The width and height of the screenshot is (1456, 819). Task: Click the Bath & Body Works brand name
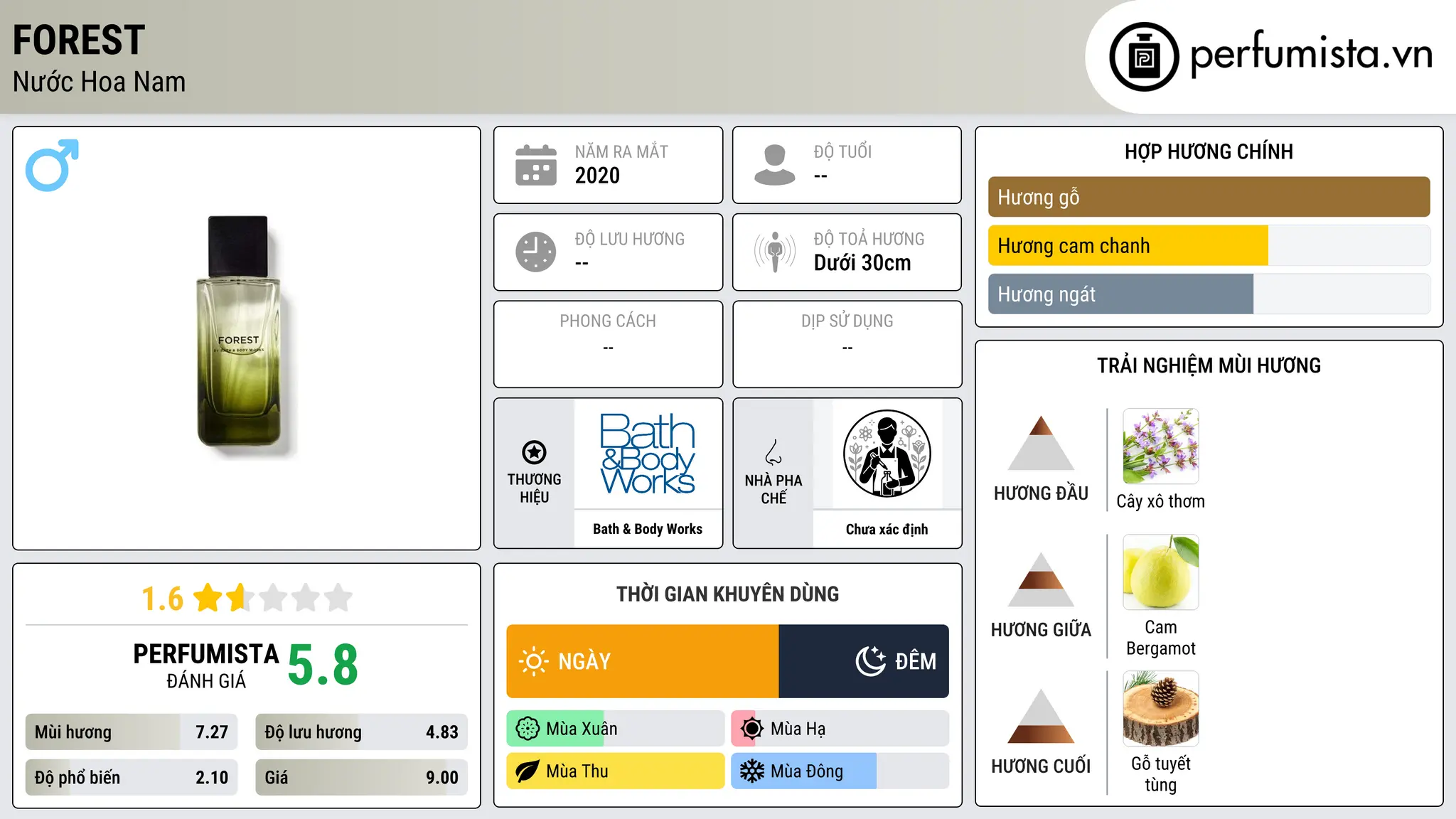pyautogui.click(x=648, y=529)
